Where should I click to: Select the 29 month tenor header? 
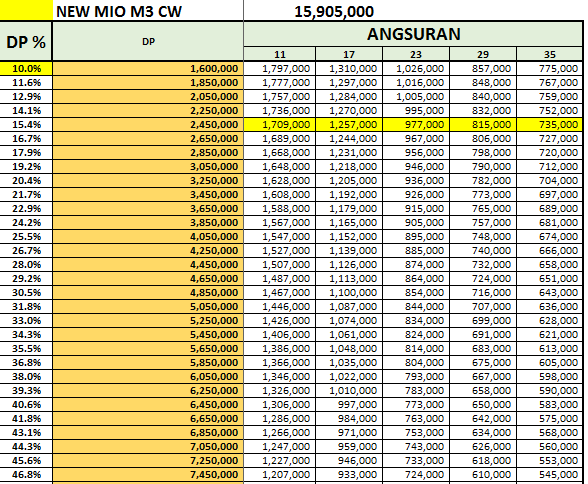coord(483,54)
